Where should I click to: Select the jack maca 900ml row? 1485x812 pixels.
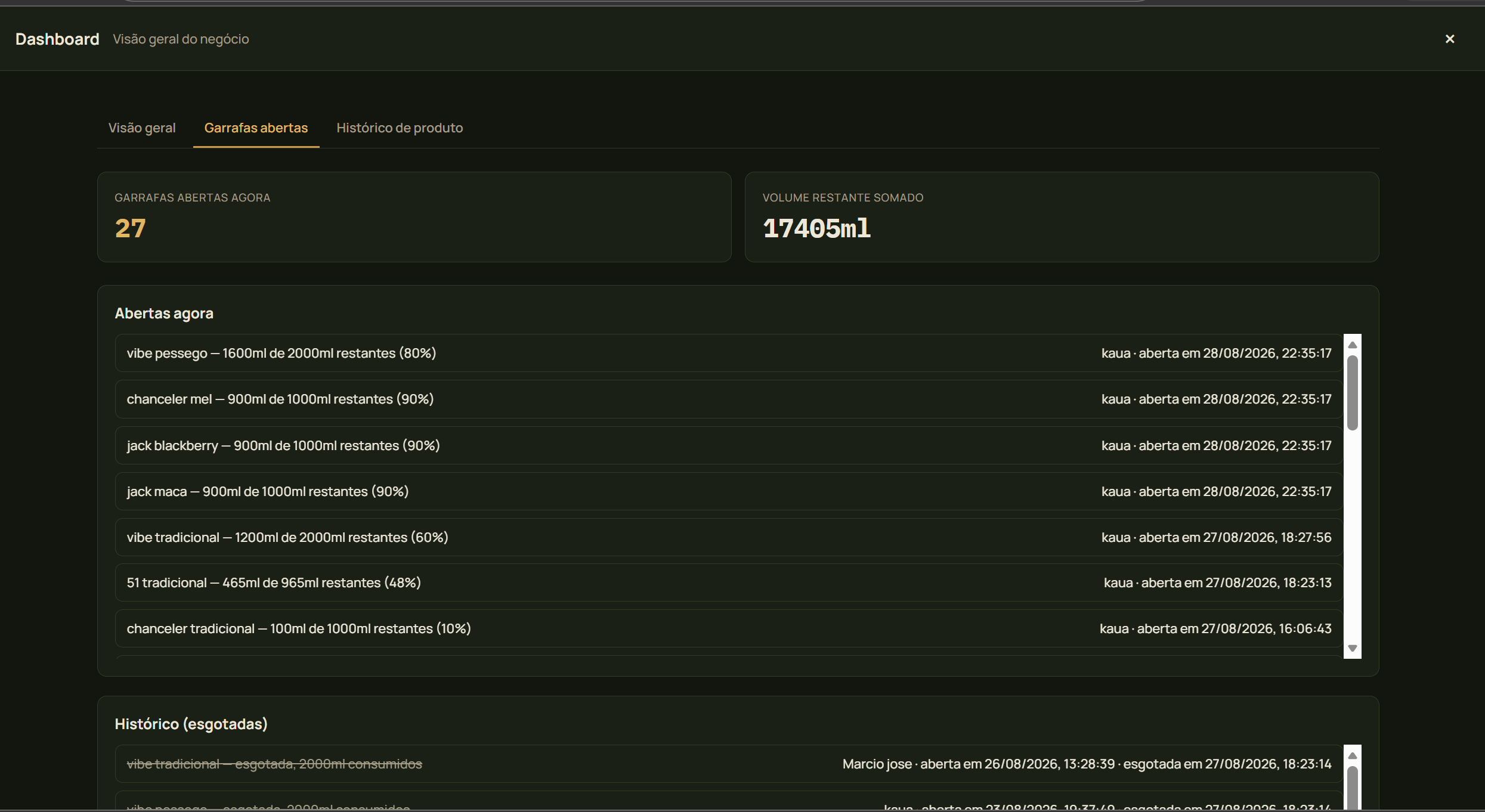coord(729,491)
